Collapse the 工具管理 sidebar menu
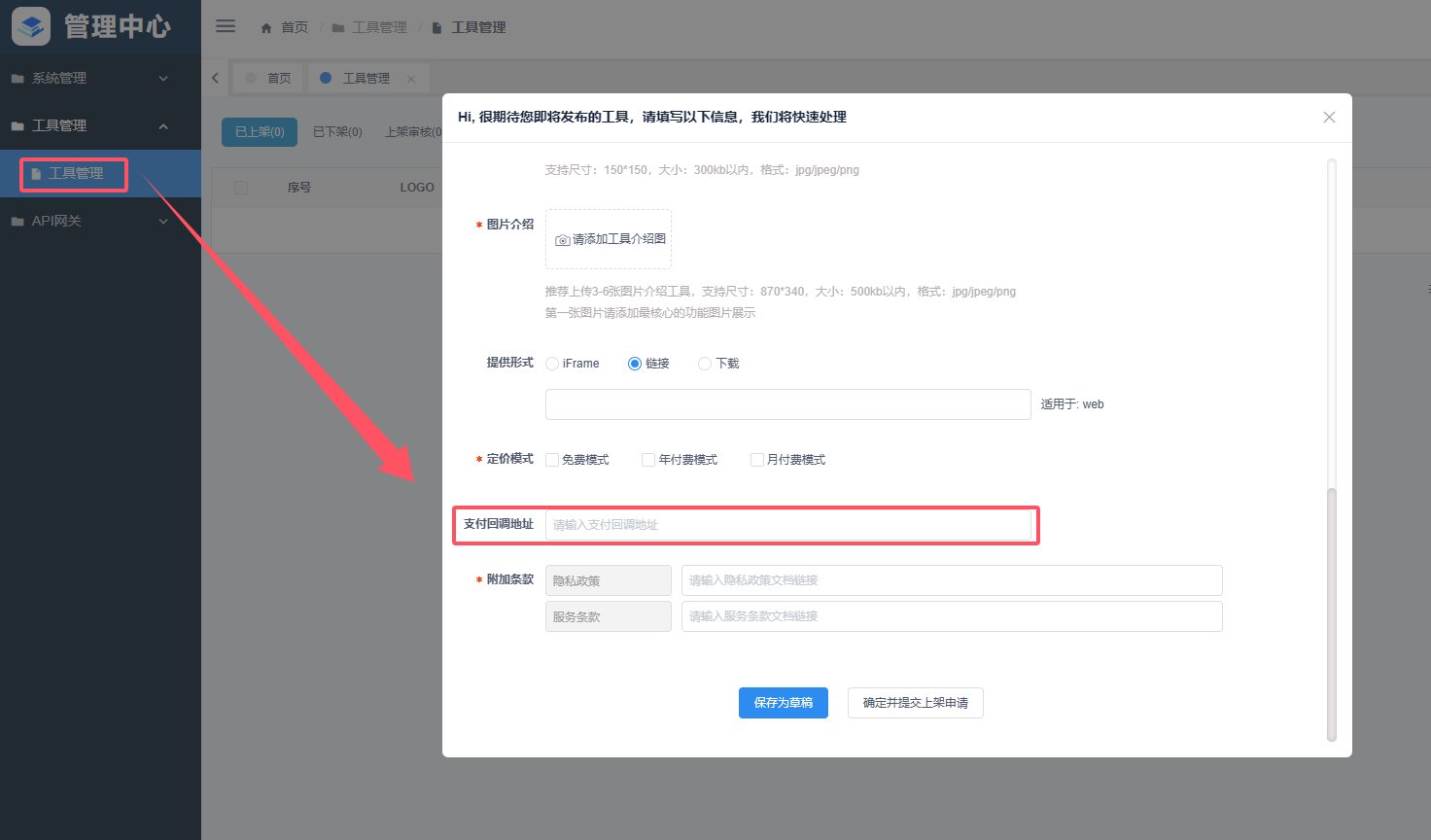 pyautogui.click(x=163, y=125)
